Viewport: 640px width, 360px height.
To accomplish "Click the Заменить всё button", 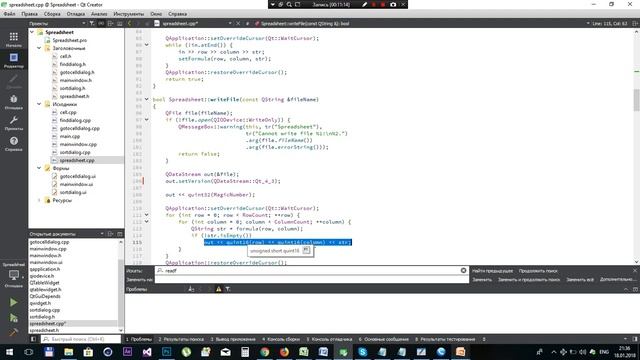I will (580, 280).
